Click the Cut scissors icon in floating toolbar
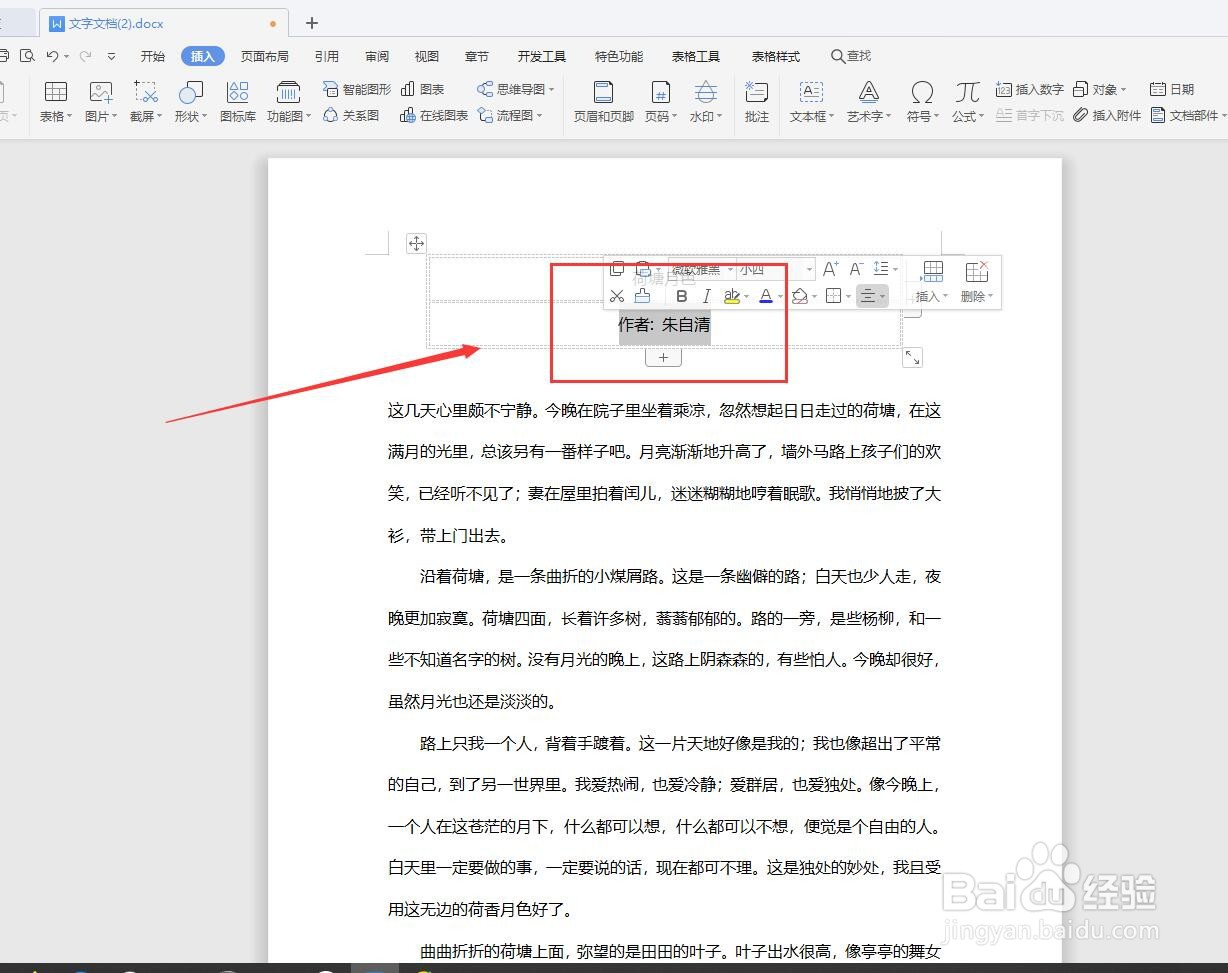The width and height of the screenshot is (1228, 973). click(x=617, y=296)
